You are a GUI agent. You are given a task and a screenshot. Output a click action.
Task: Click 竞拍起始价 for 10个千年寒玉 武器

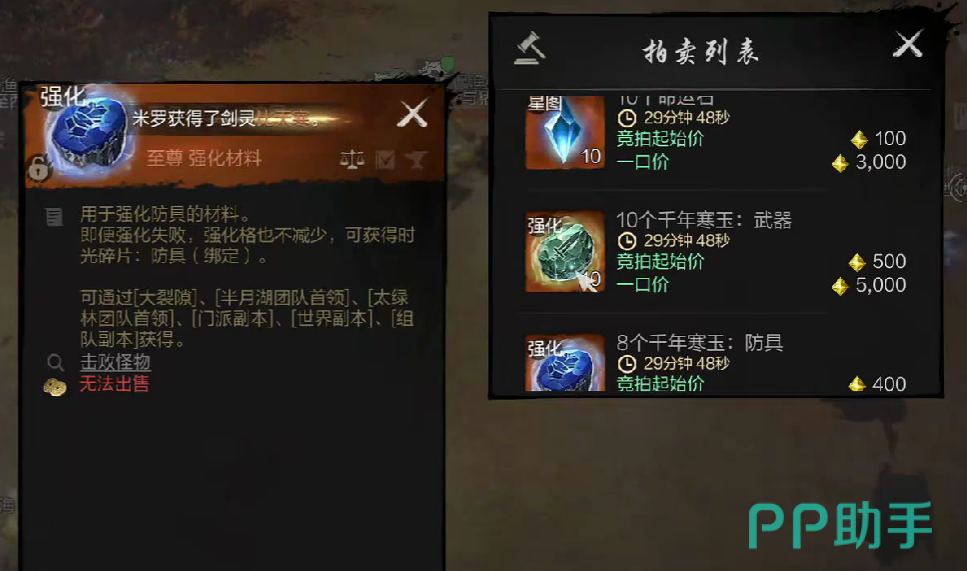(660, 261)
